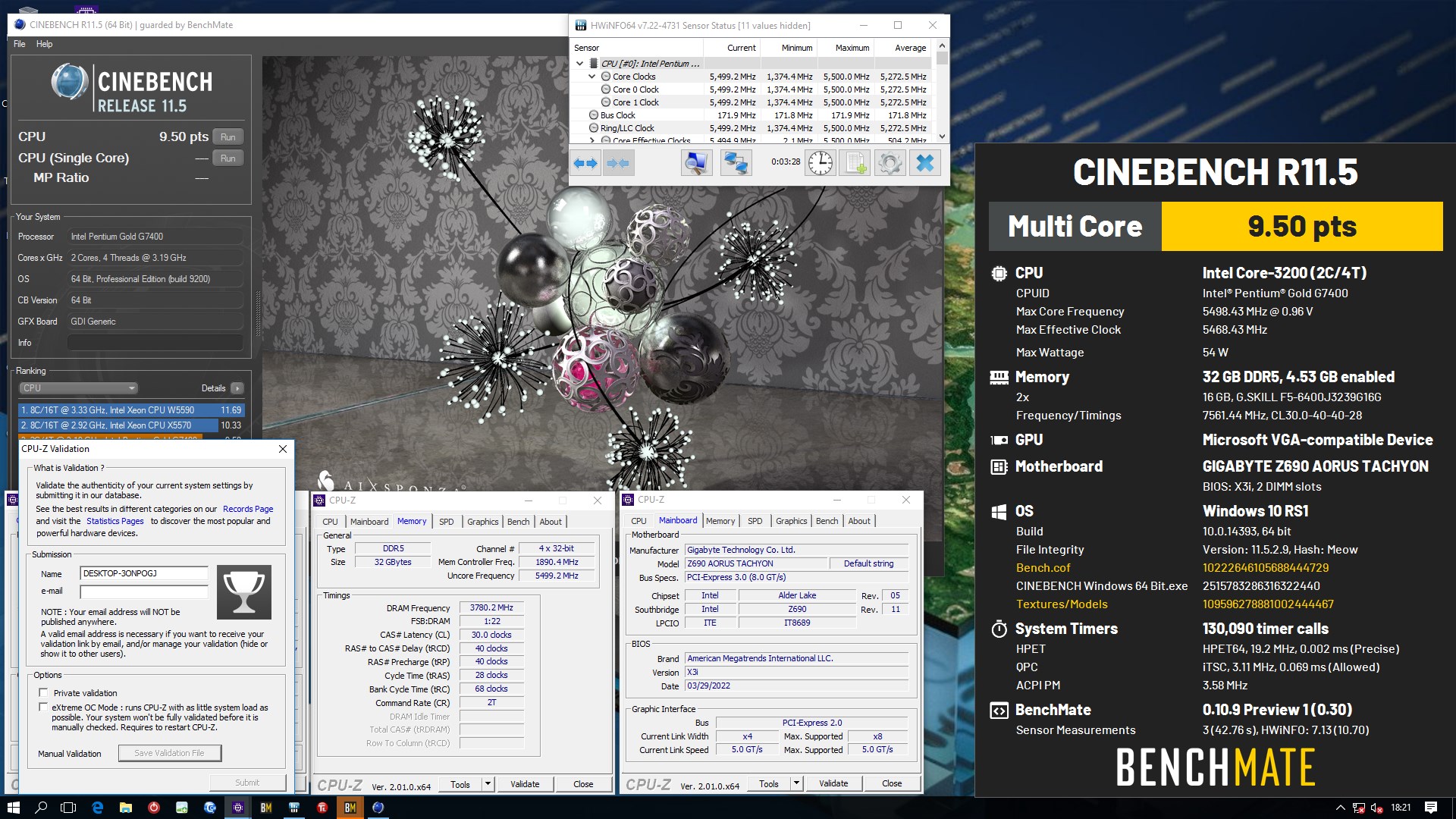Show hidden system tray icons chevron

1340,808
